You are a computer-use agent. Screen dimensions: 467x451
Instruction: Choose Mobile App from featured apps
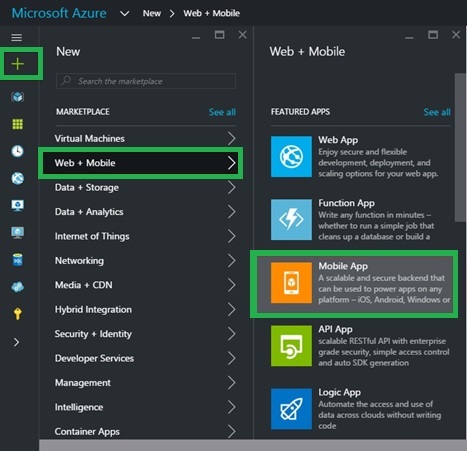(x=354, y=284)
